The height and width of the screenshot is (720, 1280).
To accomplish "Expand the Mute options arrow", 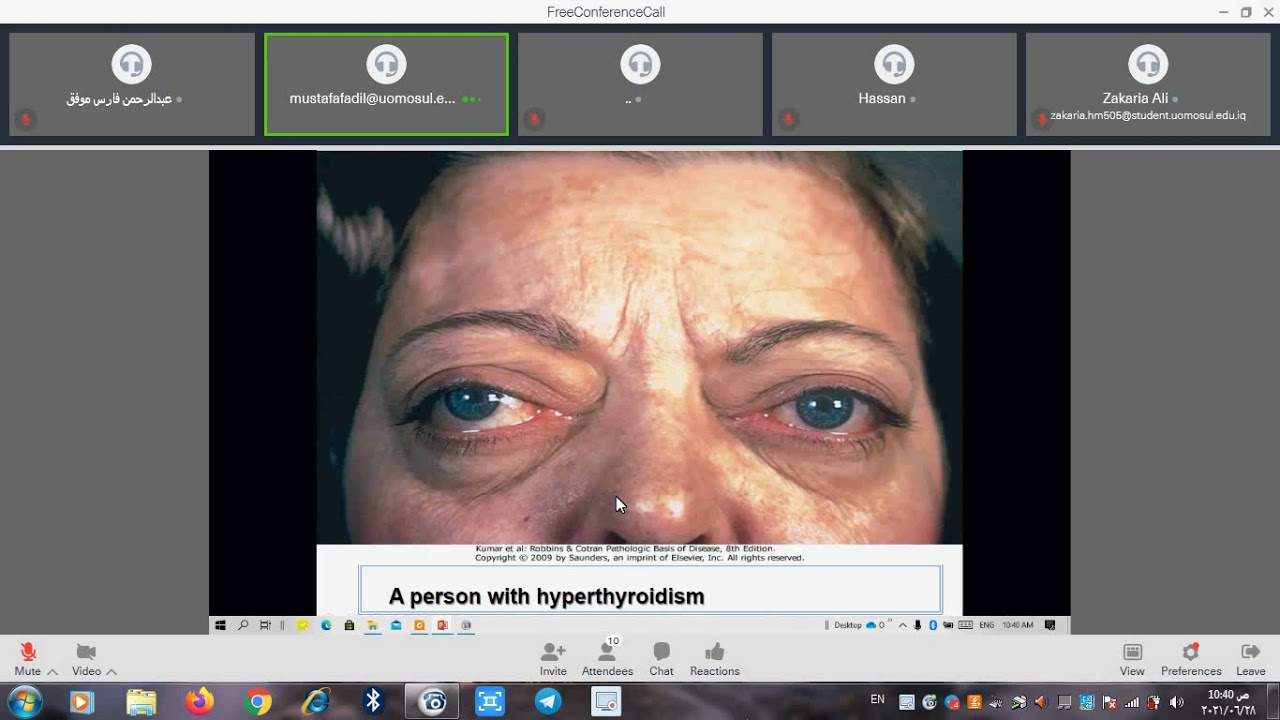I will pos(52,672).
